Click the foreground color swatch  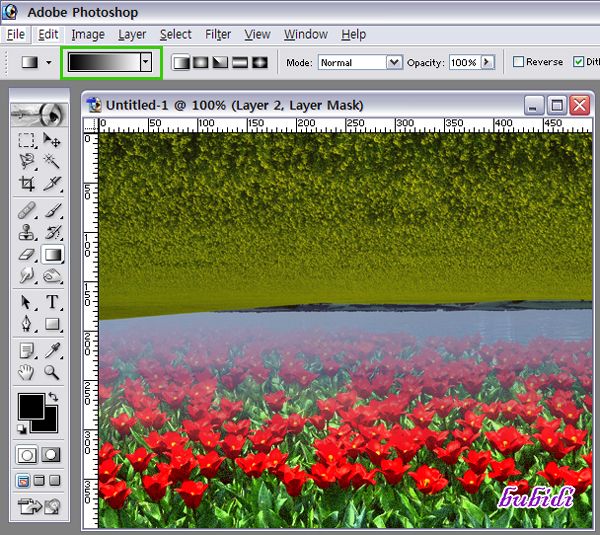click(x=31, y=406)
